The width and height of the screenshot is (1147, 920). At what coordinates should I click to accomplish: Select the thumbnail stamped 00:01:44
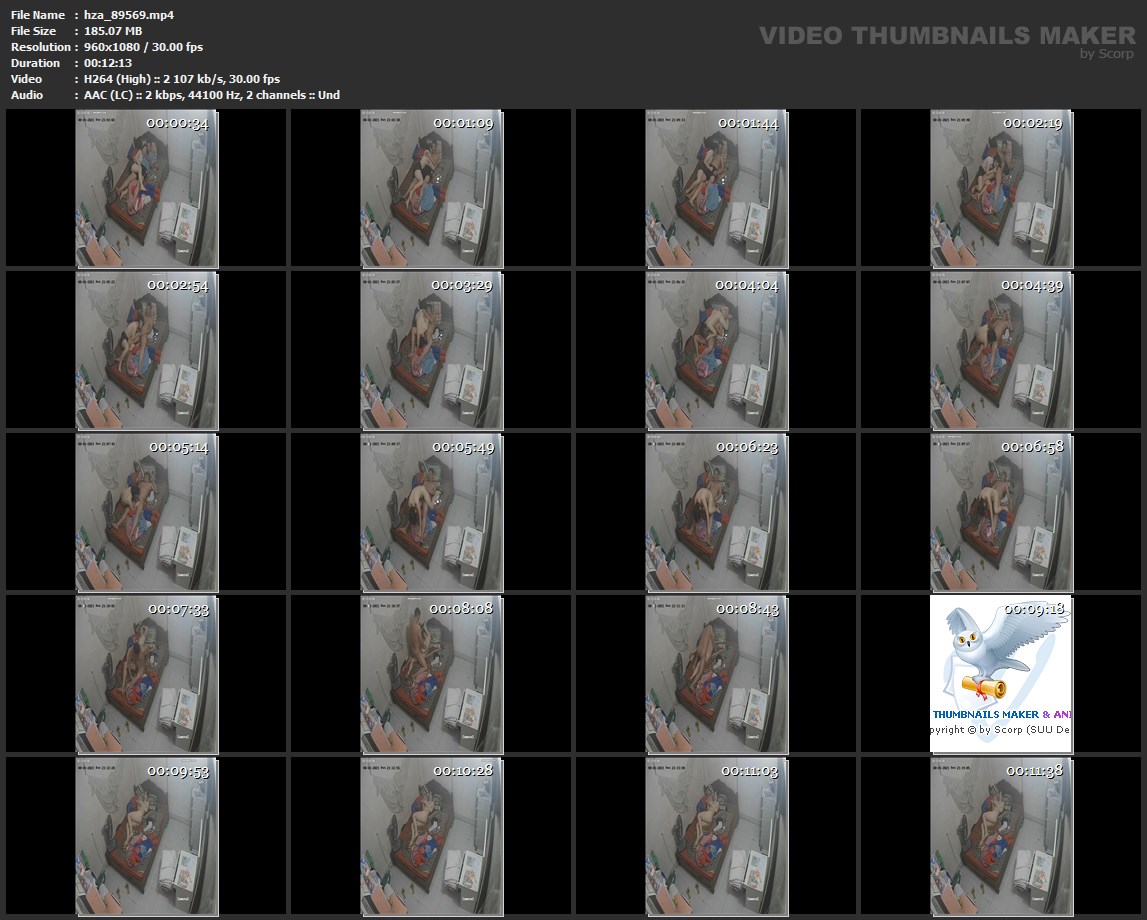pos(716,188)
